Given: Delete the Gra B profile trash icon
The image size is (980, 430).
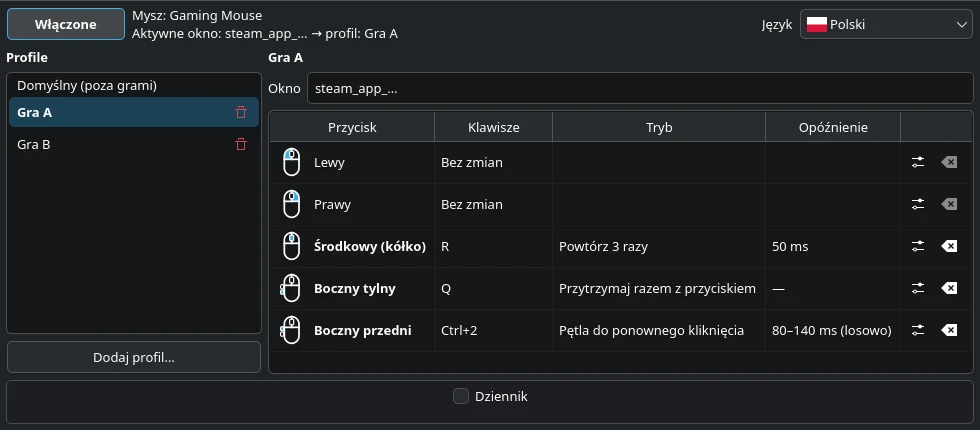Looking at the screenshot, I should click(241, 144).
